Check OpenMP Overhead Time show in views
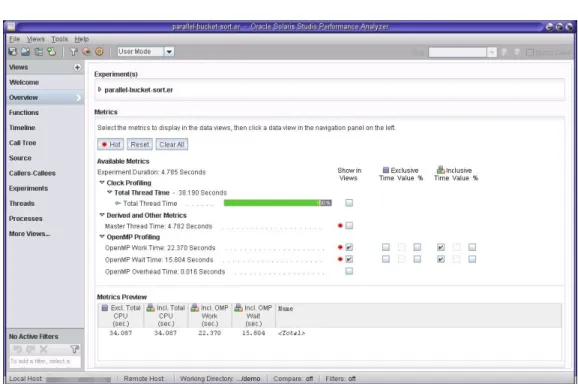578x384 pixels. [349, 271]
